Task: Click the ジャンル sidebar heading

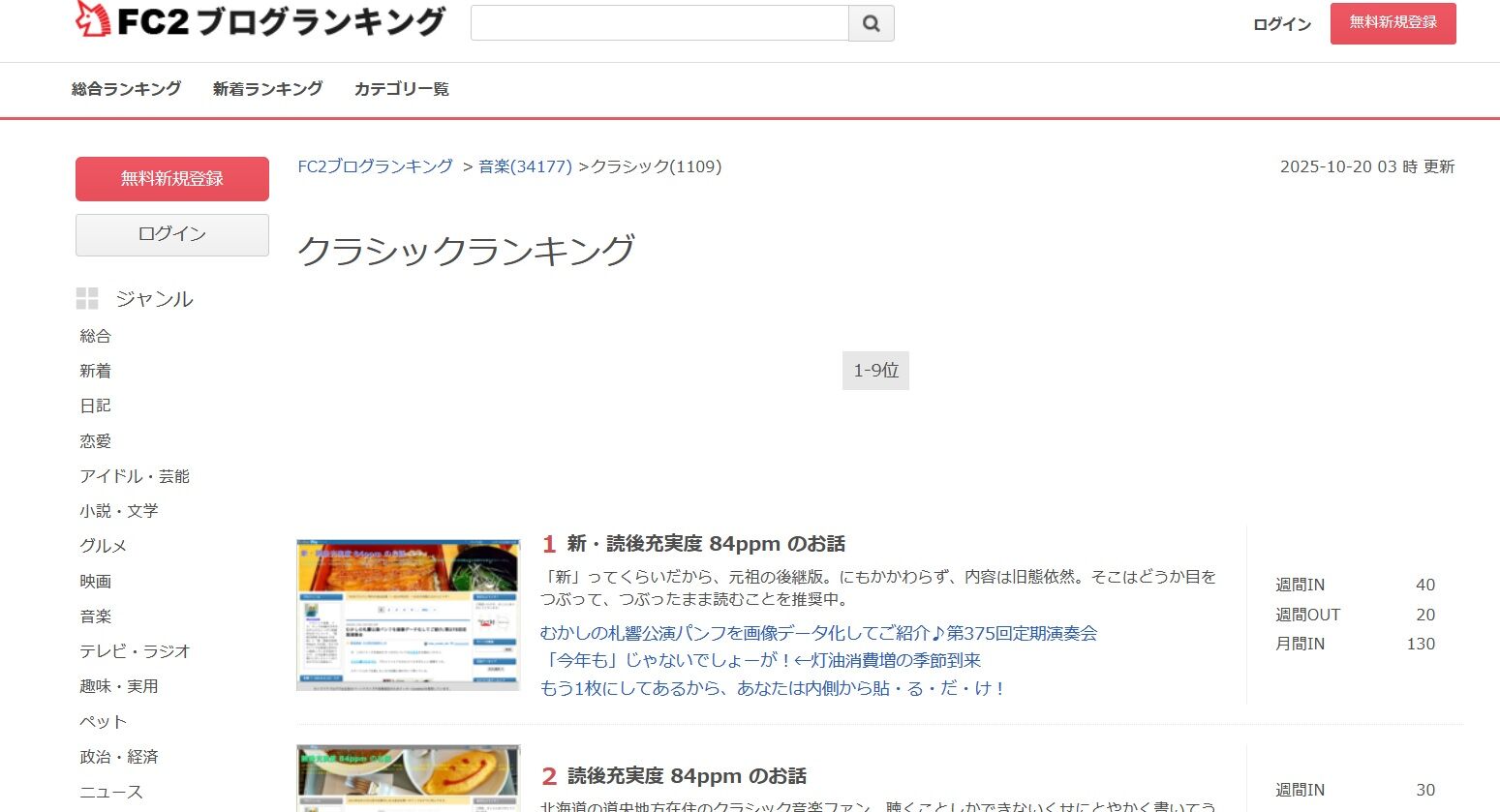Action: (155, 299)
